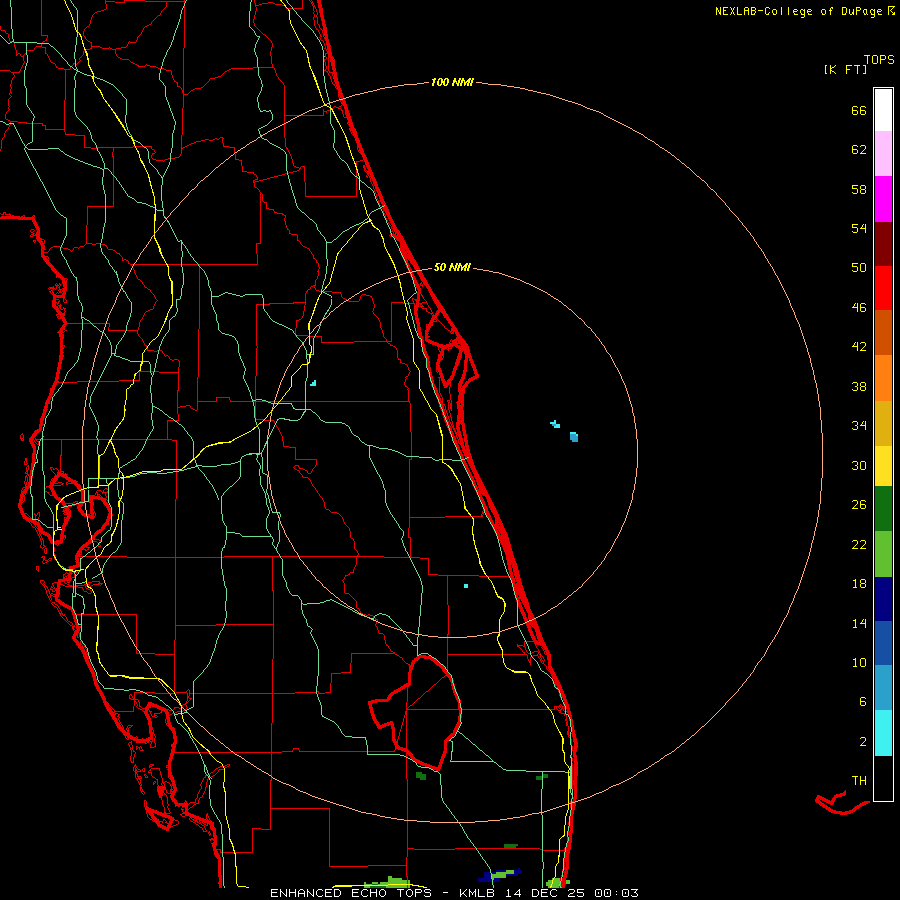Click the legend value 30

tap(859, 465)
